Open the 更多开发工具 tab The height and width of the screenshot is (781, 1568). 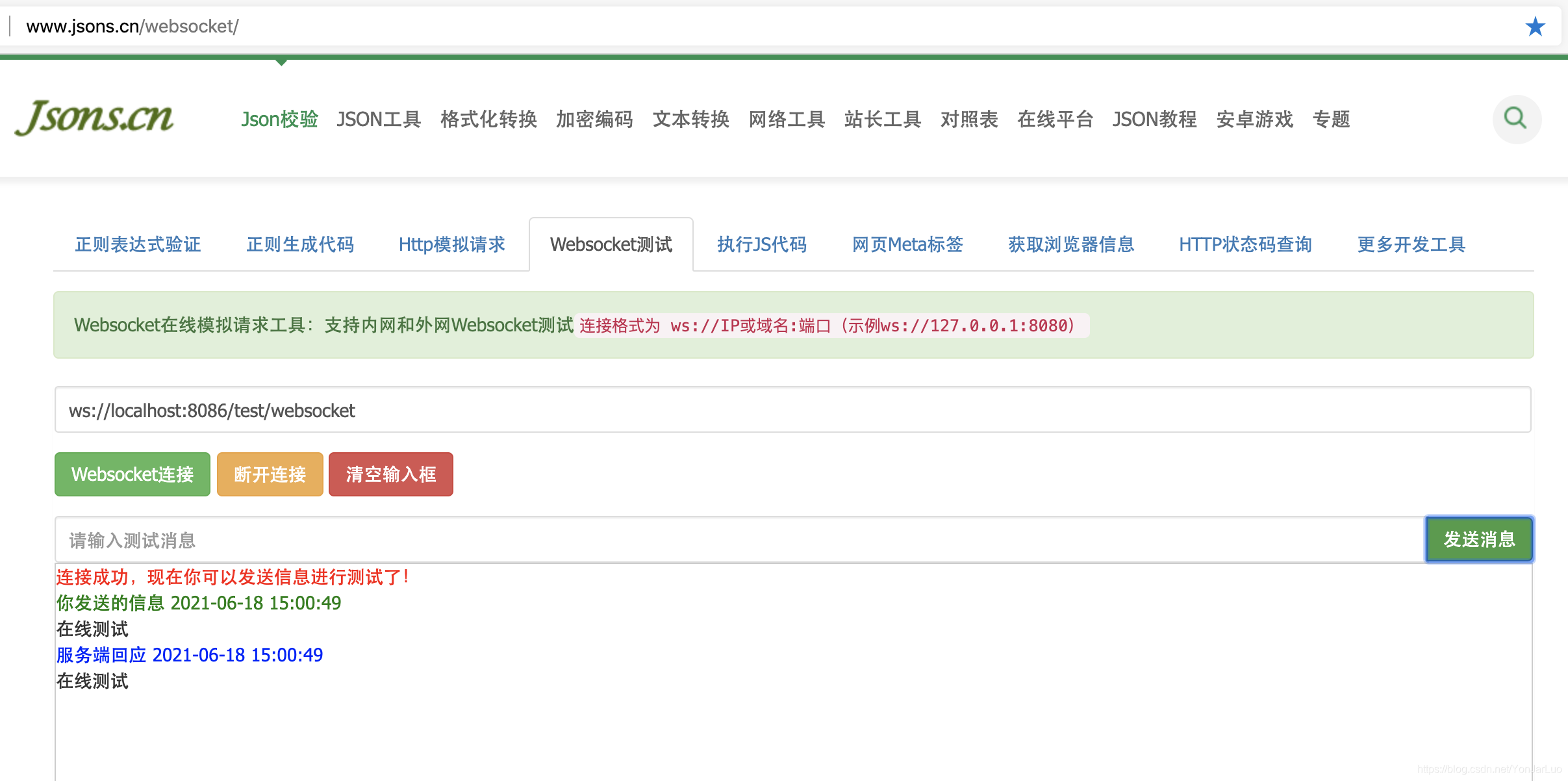click(1411, 245)
